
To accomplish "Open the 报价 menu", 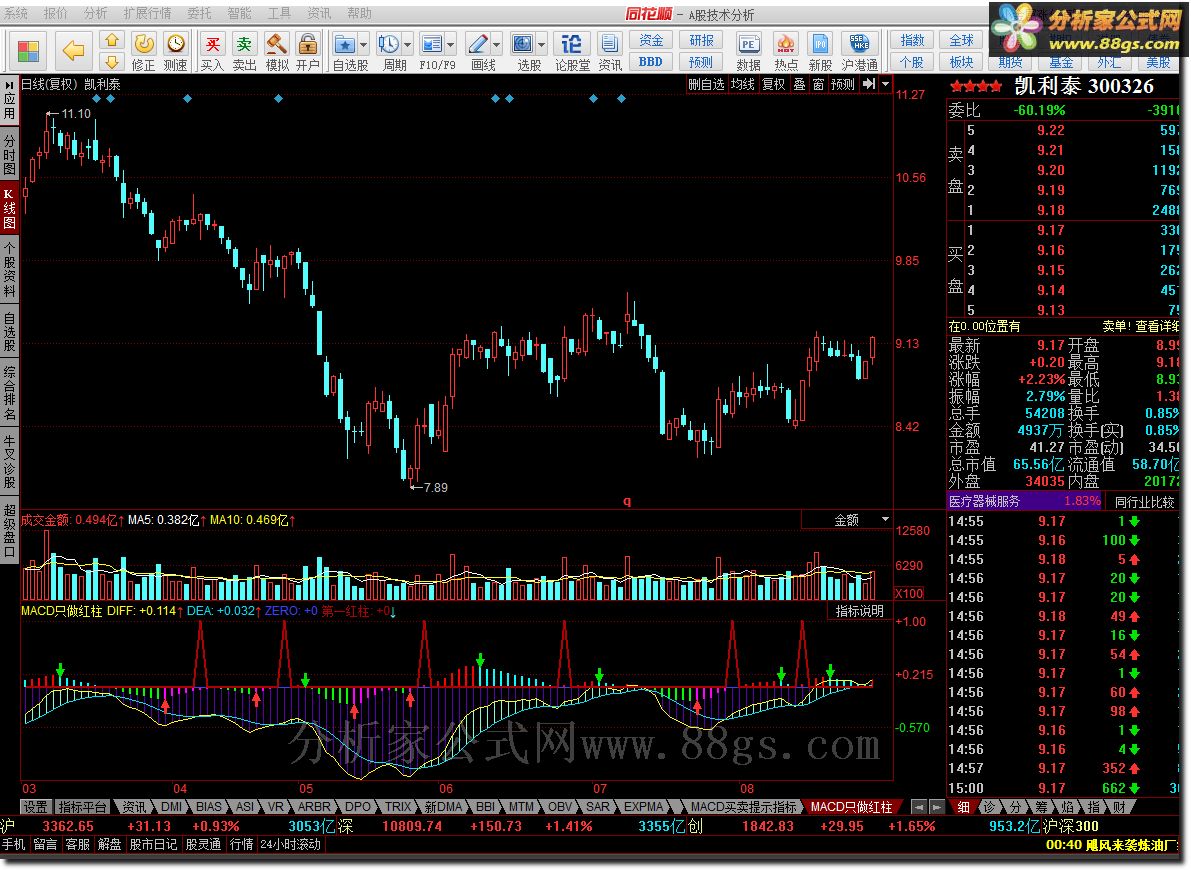I will (55, 14).
